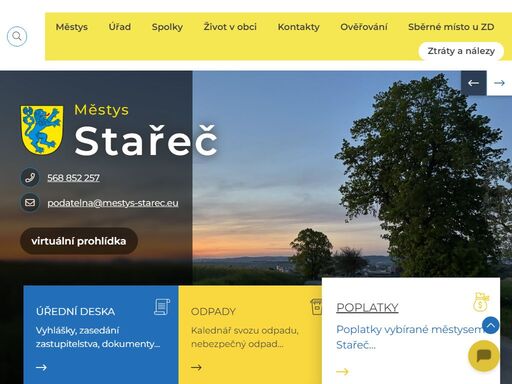
Task: Click the Stařeč site title
Action: coord(146,141)
